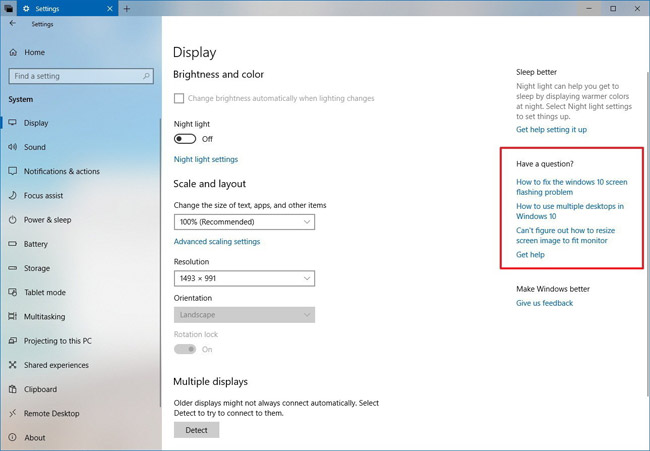
Task: Click the Home house icon
Action: (13, 52)
